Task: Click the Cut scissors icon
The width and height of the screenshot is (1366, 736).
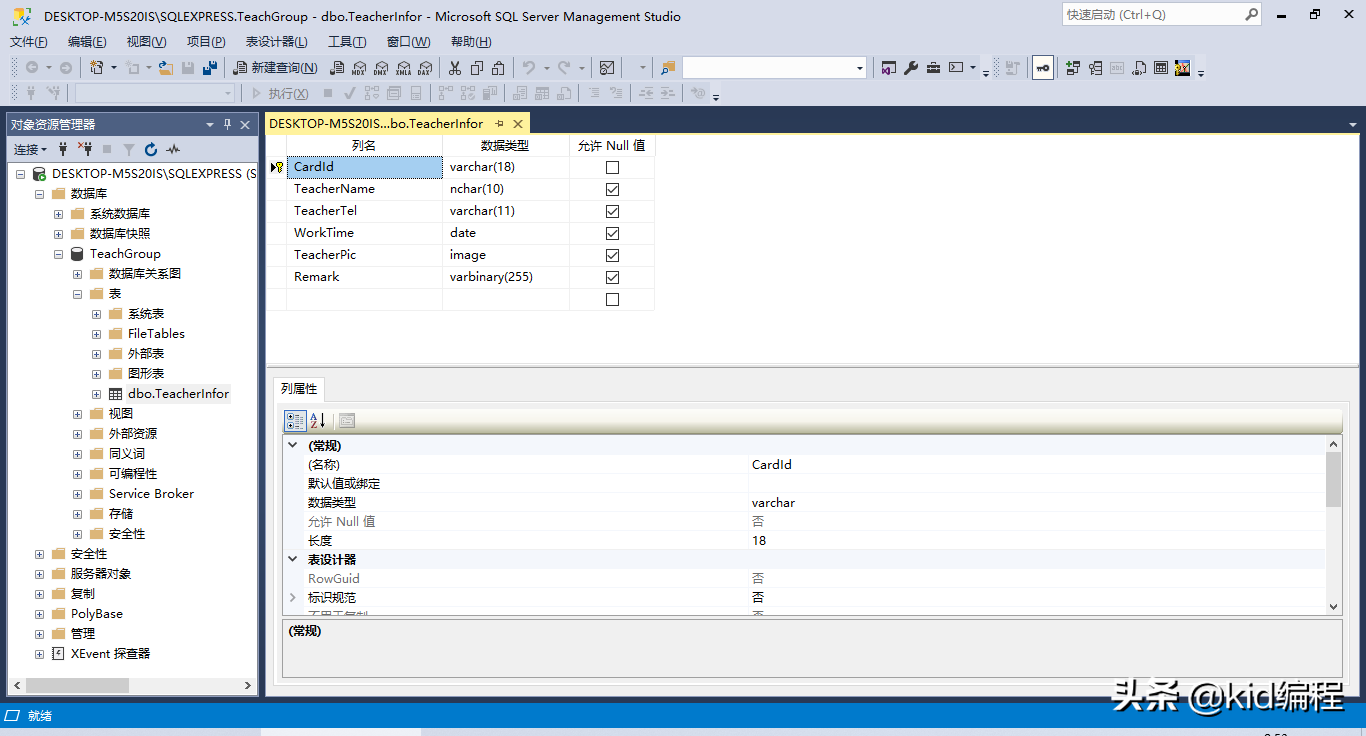Action: [x=455, y=68]
